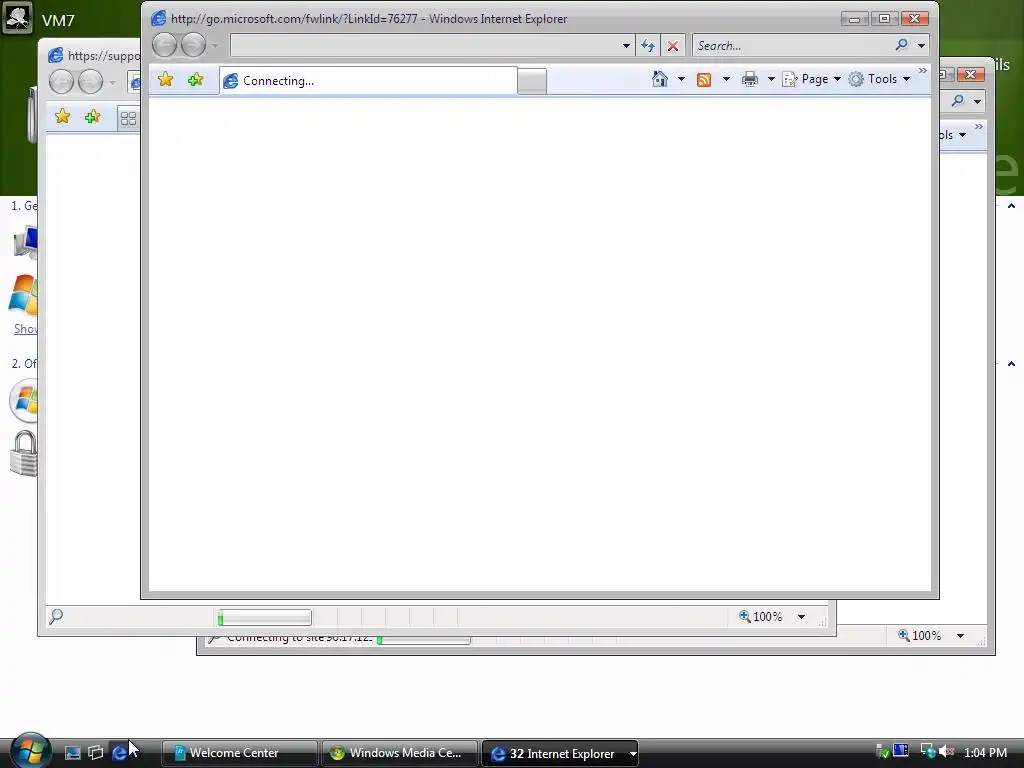Image resolution: width=1024 pixels, height=768 pixels.
Task: Click the Show link in Welcome Center
Action: (25, 329)
